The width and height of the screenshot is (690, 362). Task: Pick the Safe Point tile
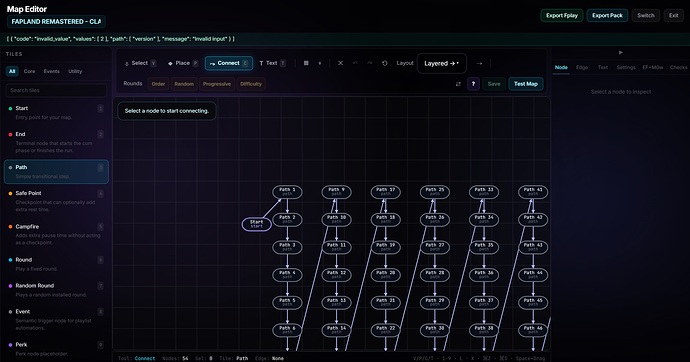[x=56, y=201]
